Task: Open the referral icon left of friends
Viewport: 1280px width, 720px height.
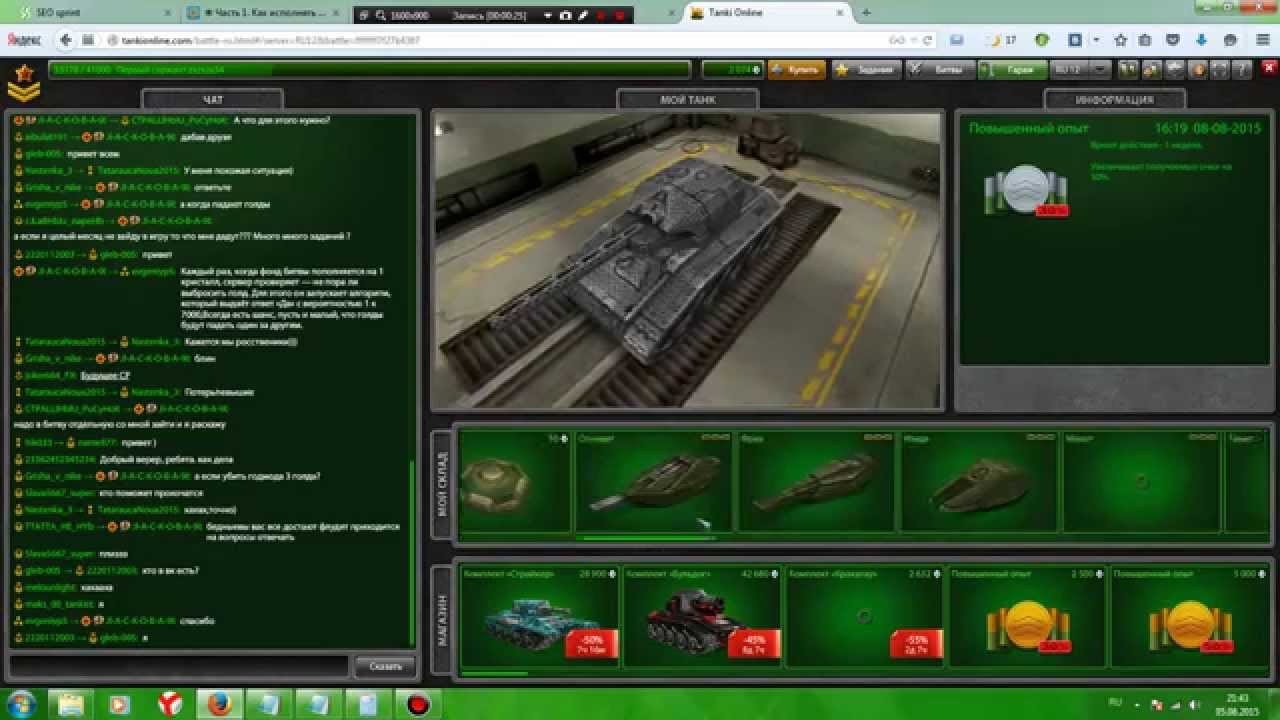Action: coord(1127,70)
